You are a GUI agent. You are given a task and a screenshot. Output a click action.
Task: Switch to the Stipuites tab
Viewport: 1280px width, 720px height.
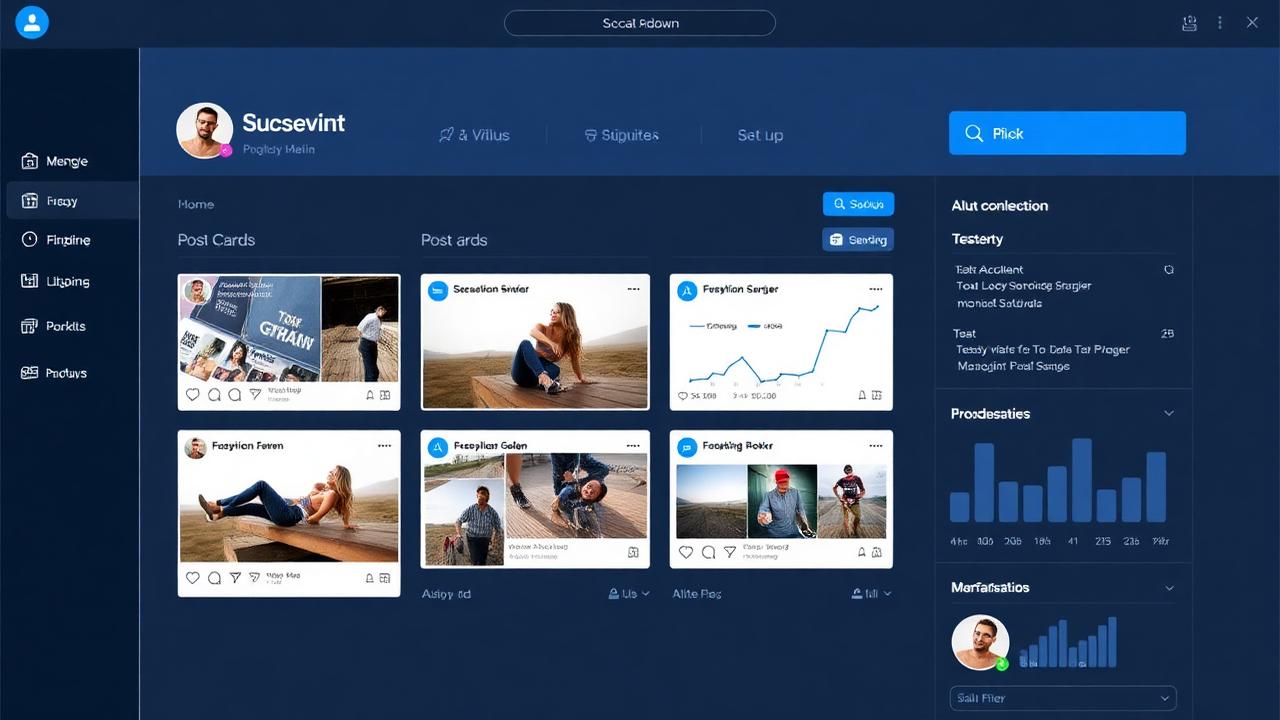(621, 135)
